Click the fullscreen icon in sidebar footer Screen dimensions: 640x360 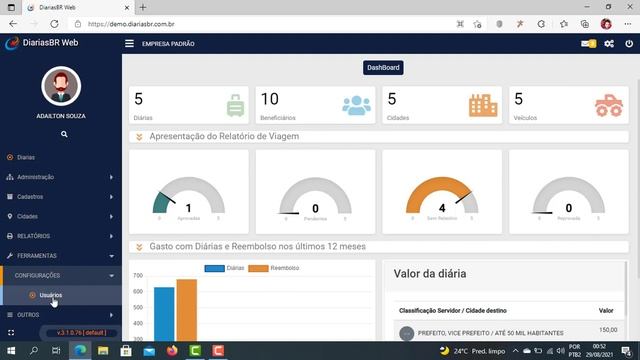point(11,333)
